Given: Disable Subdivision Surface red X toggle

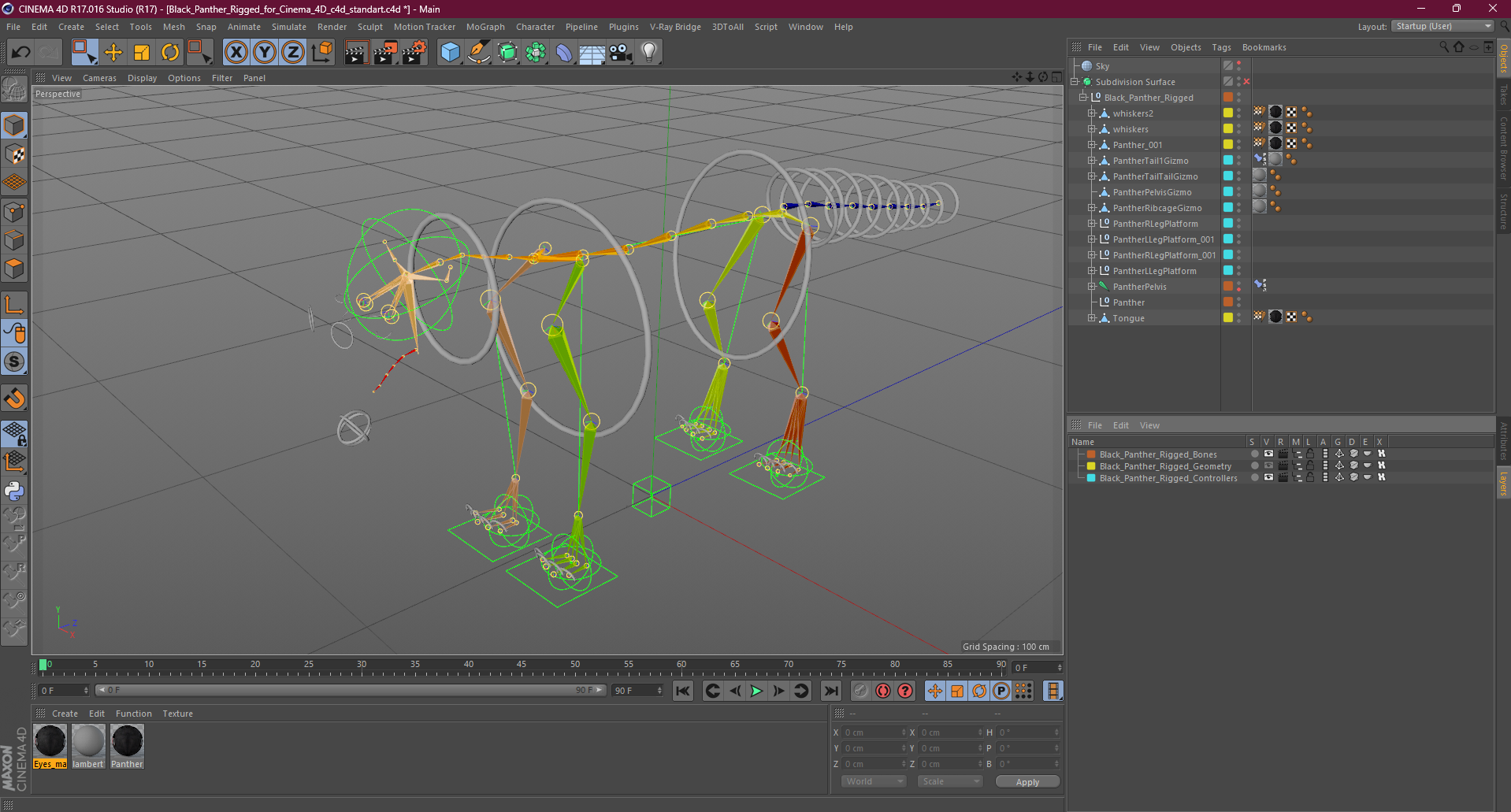Looking at the screenshot, I should [1246, 82].
